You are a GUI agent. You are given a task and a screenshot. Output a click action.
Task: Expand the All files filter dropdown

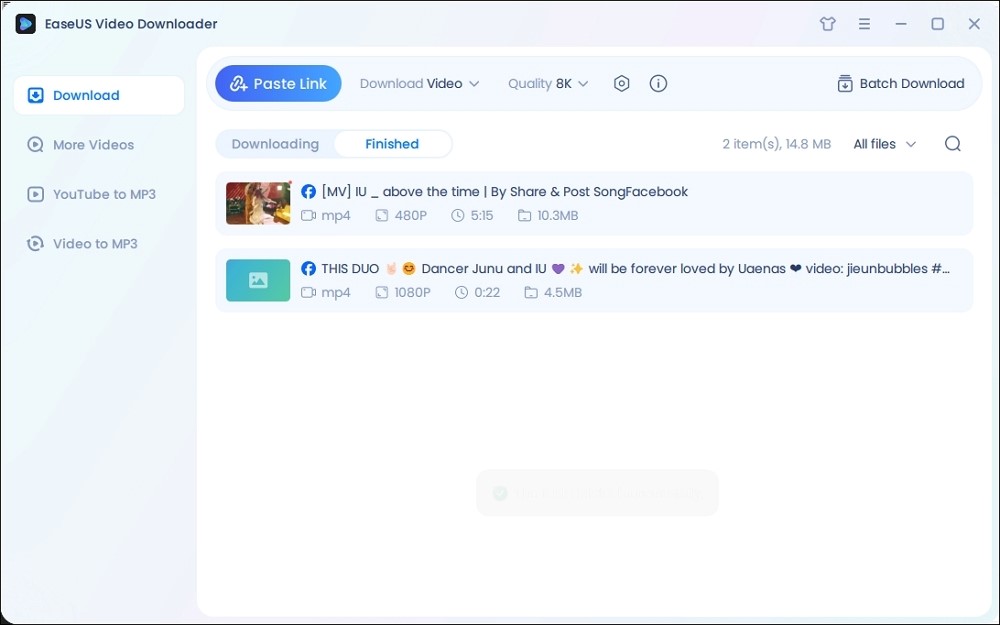coord(884,144)
